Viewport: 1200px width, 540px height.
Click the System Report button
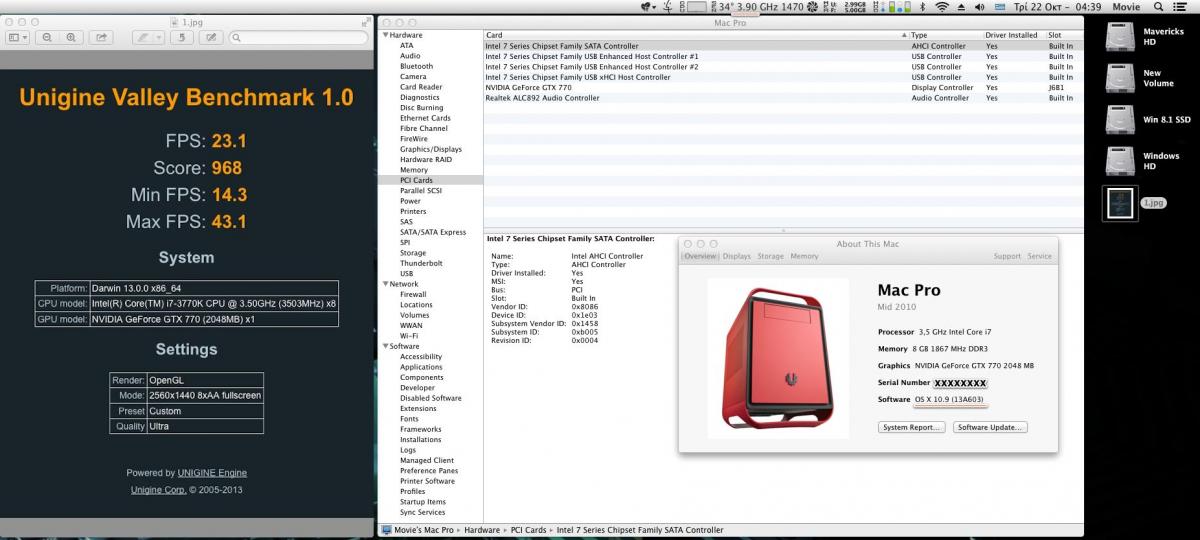pos(911,427)
